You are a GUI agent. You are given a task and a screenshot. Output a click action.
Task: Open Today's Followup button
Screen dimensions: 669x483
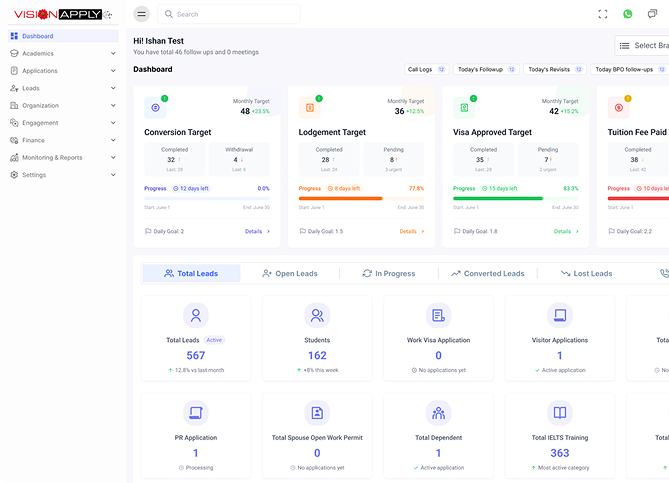pyautogui.click(x=486, y=69)
